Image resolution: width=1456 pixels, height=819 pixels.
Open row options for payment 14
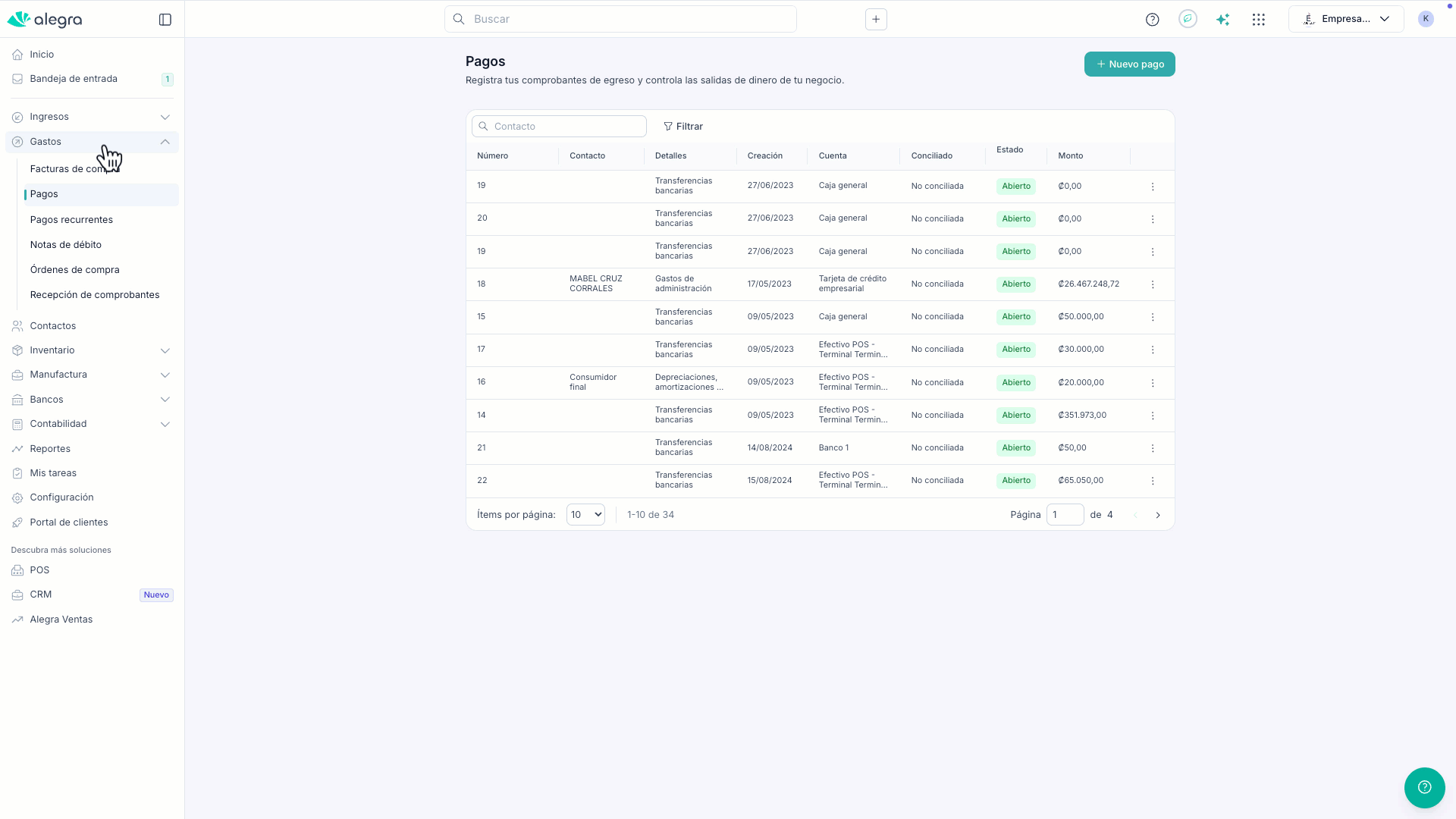pyautogui.click(x=1153, y=416)
